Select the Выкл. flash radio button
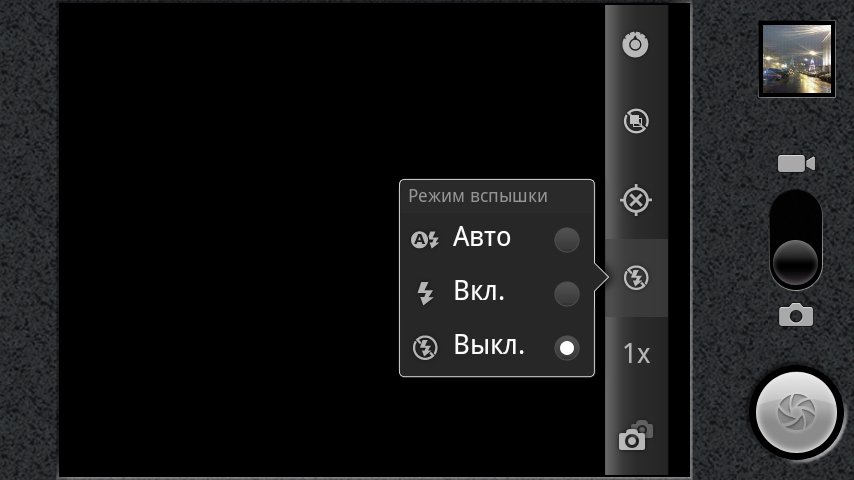This screenshot has width=854, height=480. (x=567, y=348)
